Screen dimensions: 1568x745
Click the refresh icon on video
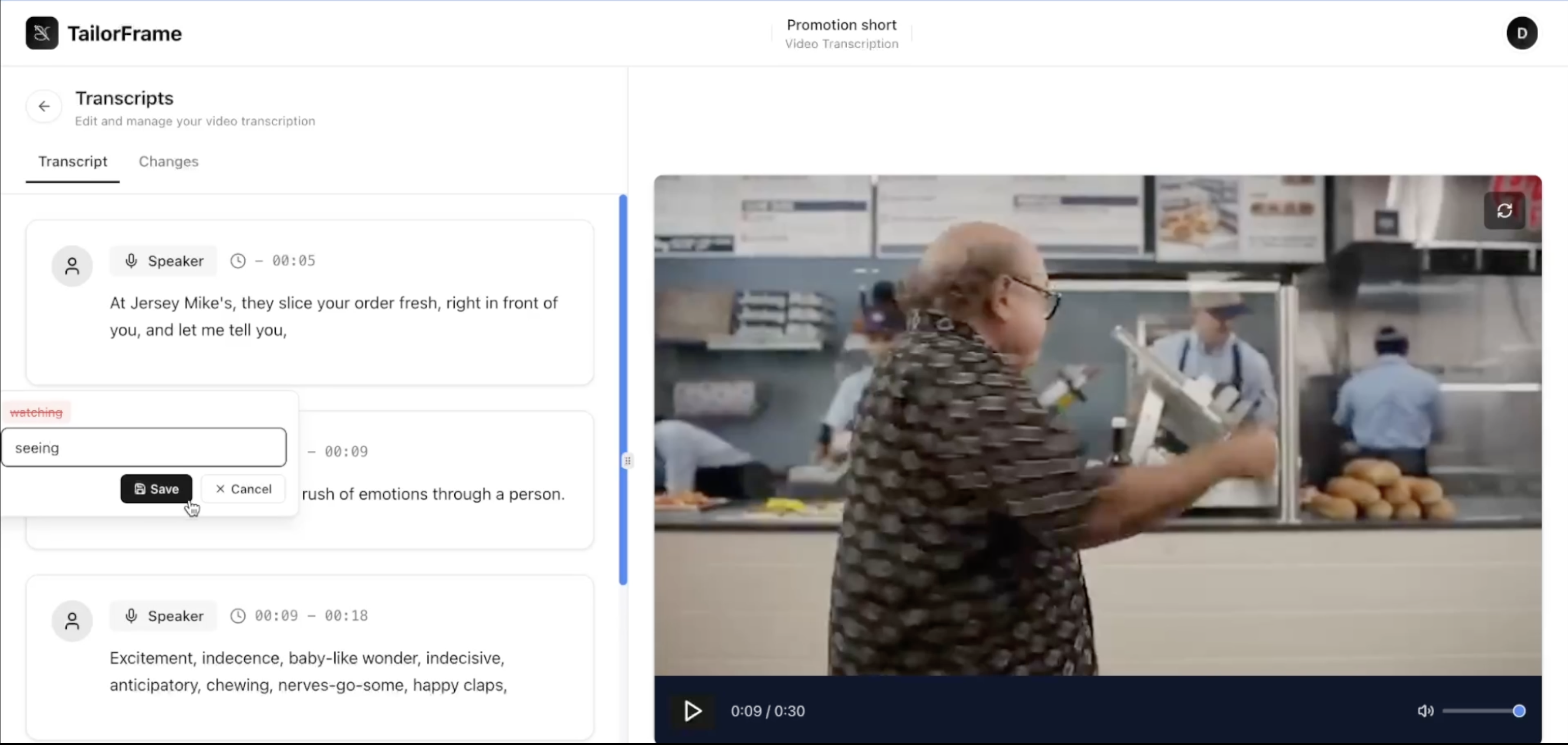[x=1504, y=211]
